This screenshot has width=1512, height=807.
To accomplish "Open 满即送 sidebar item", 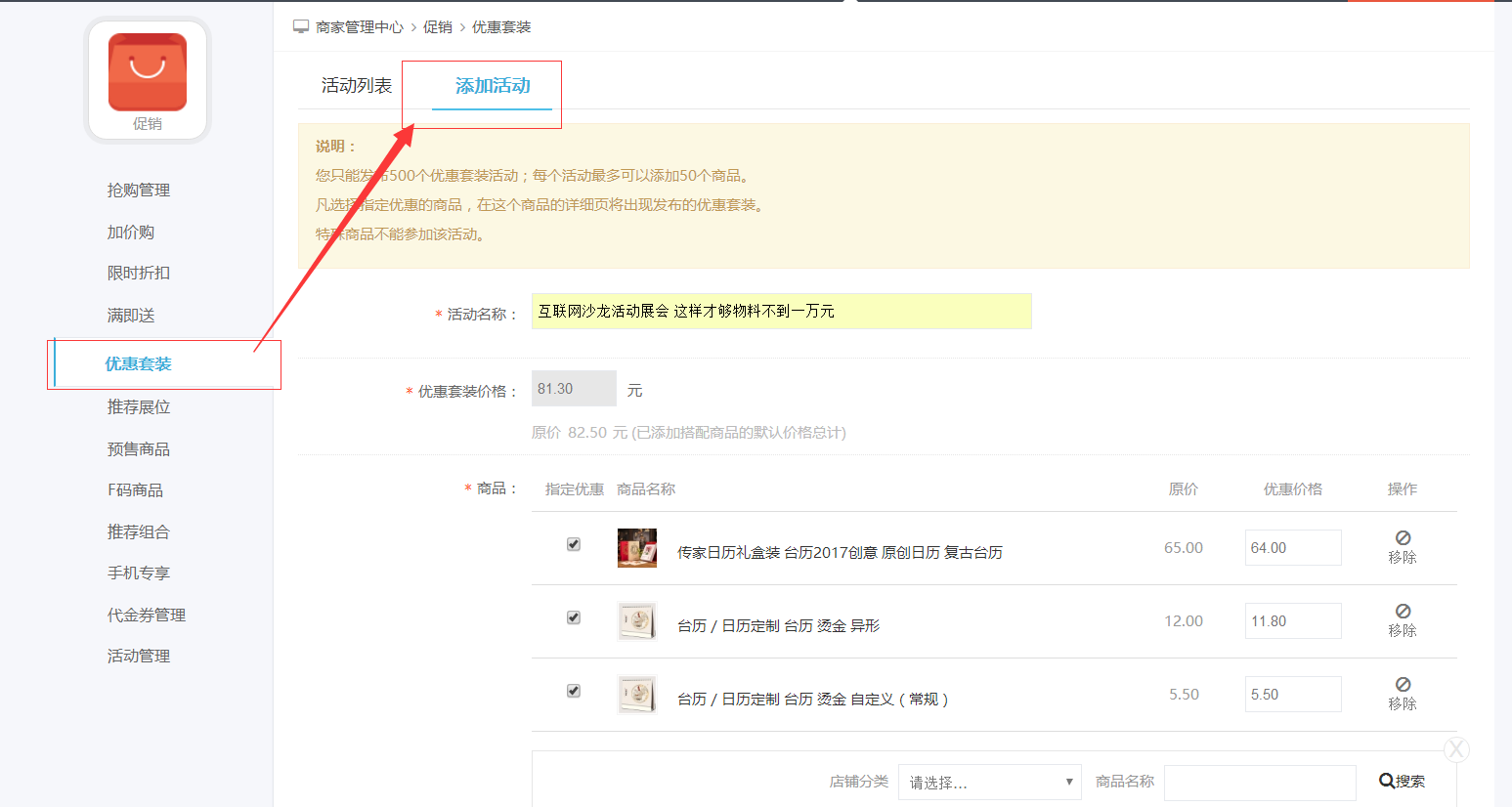I will 131,316.
